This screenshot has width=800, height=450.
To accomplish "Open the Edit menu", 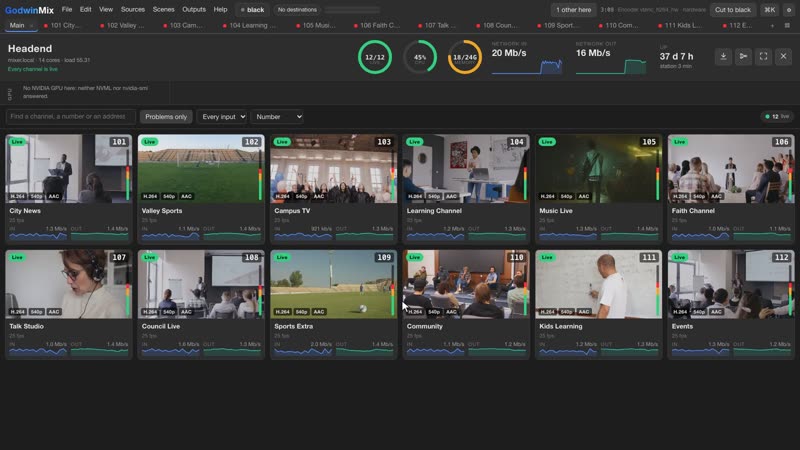I will click(86, 10).
